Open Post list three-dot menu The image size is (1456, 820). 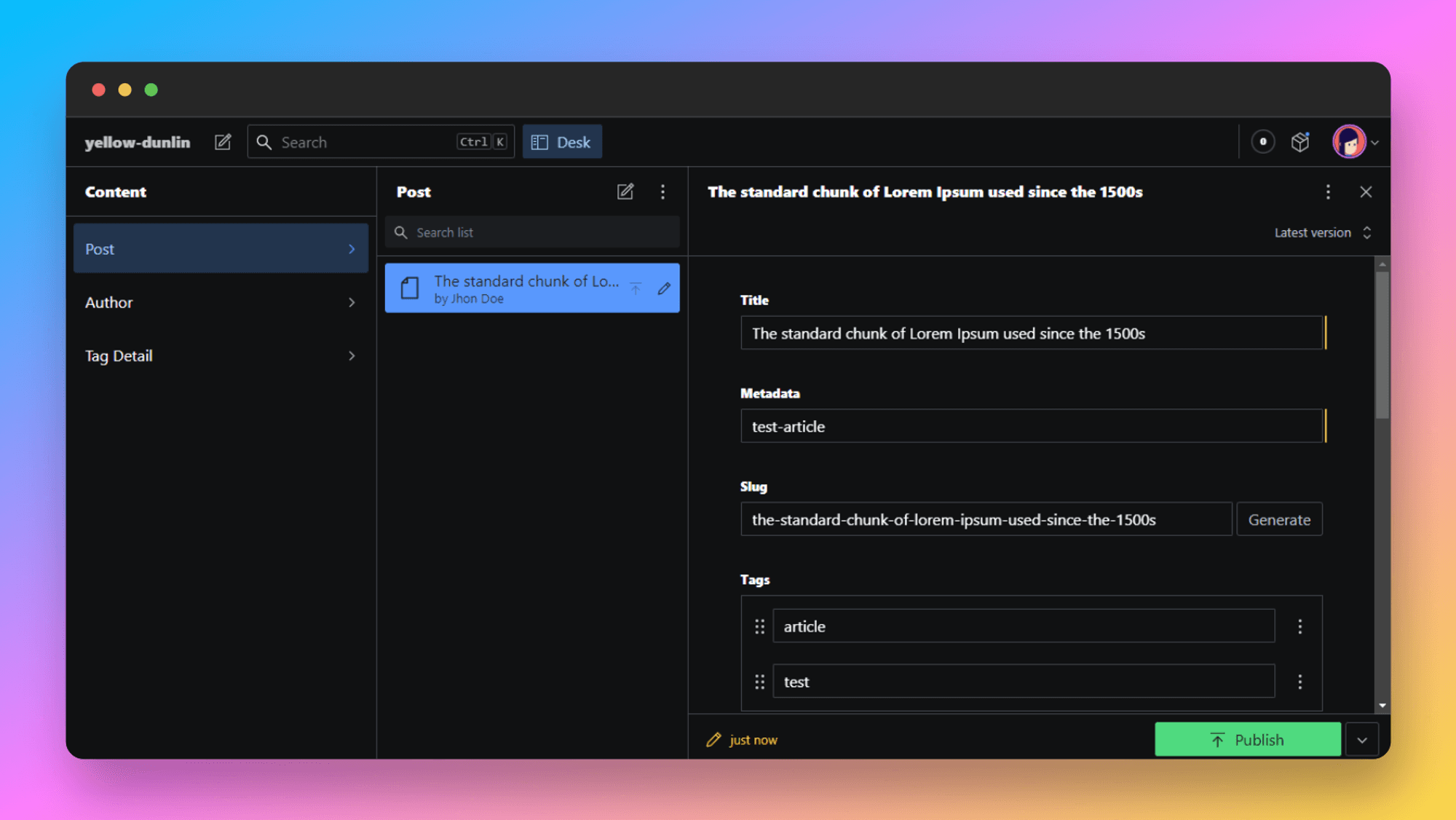pyautogui.click(x=662, y=192)
